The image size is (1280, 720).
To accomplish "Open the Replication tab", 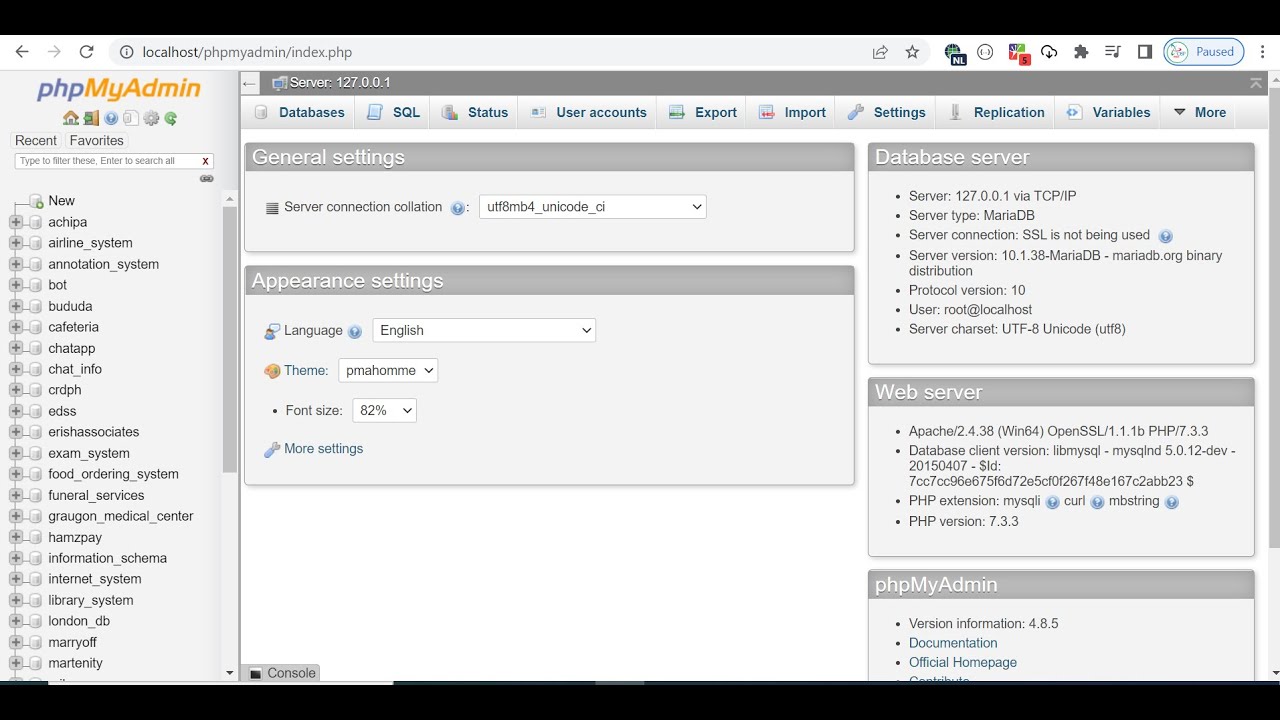I will click(996, 112).
